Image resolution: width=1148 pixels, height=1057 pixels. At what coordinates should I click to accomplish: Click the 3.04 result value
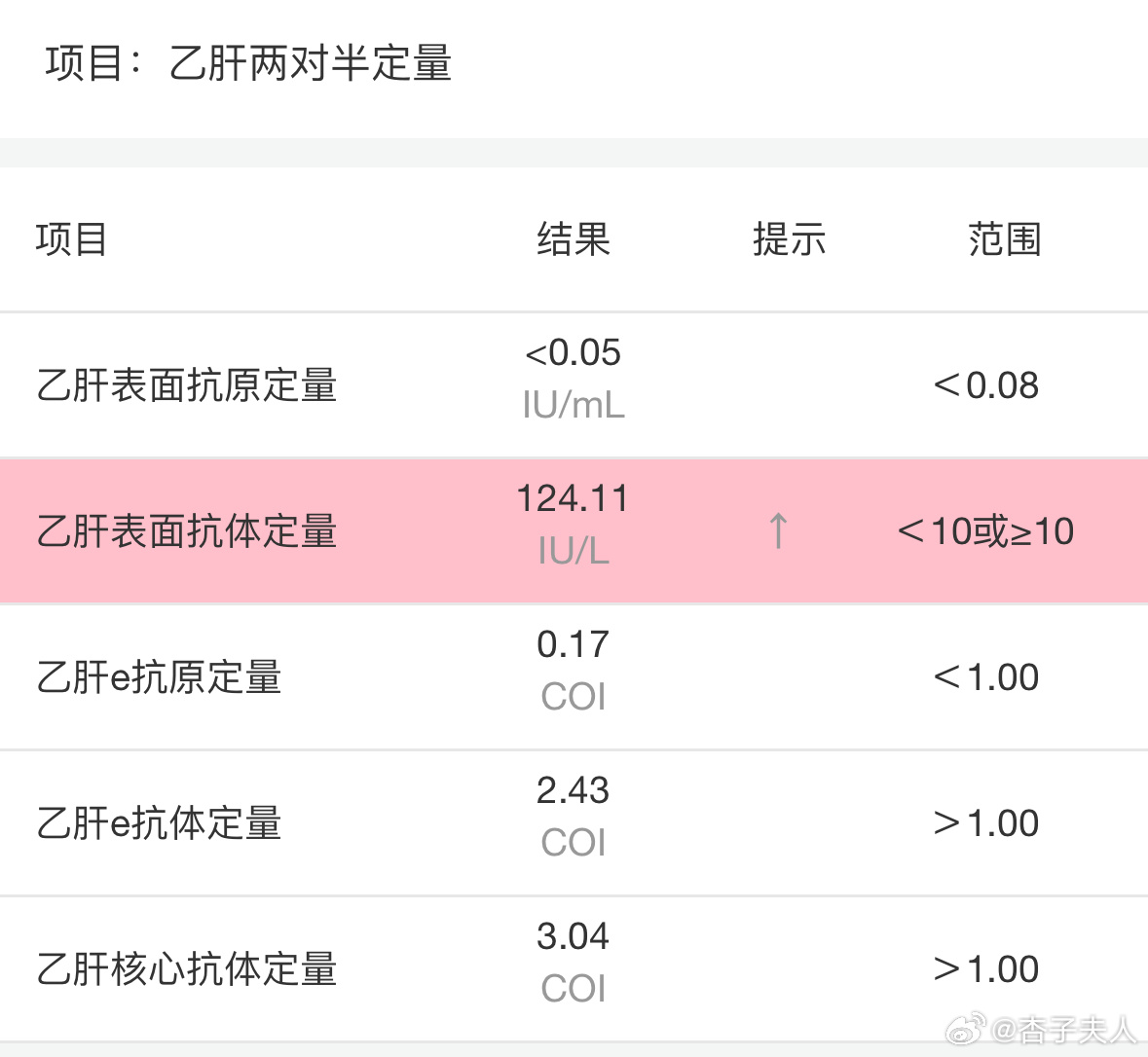coord(573,935)
